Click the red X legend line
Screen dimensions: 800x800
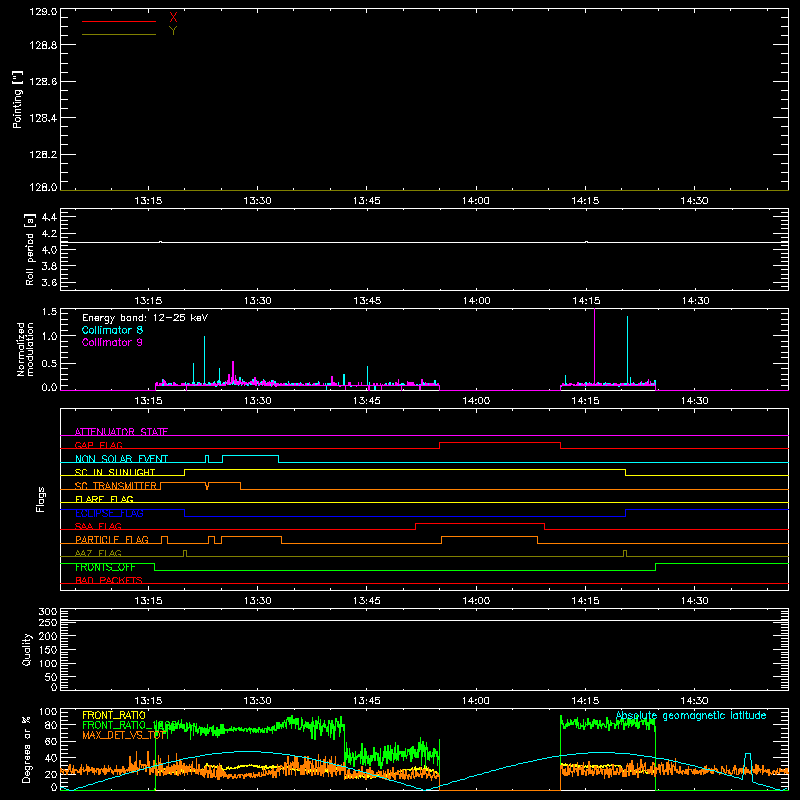(119, 21)
